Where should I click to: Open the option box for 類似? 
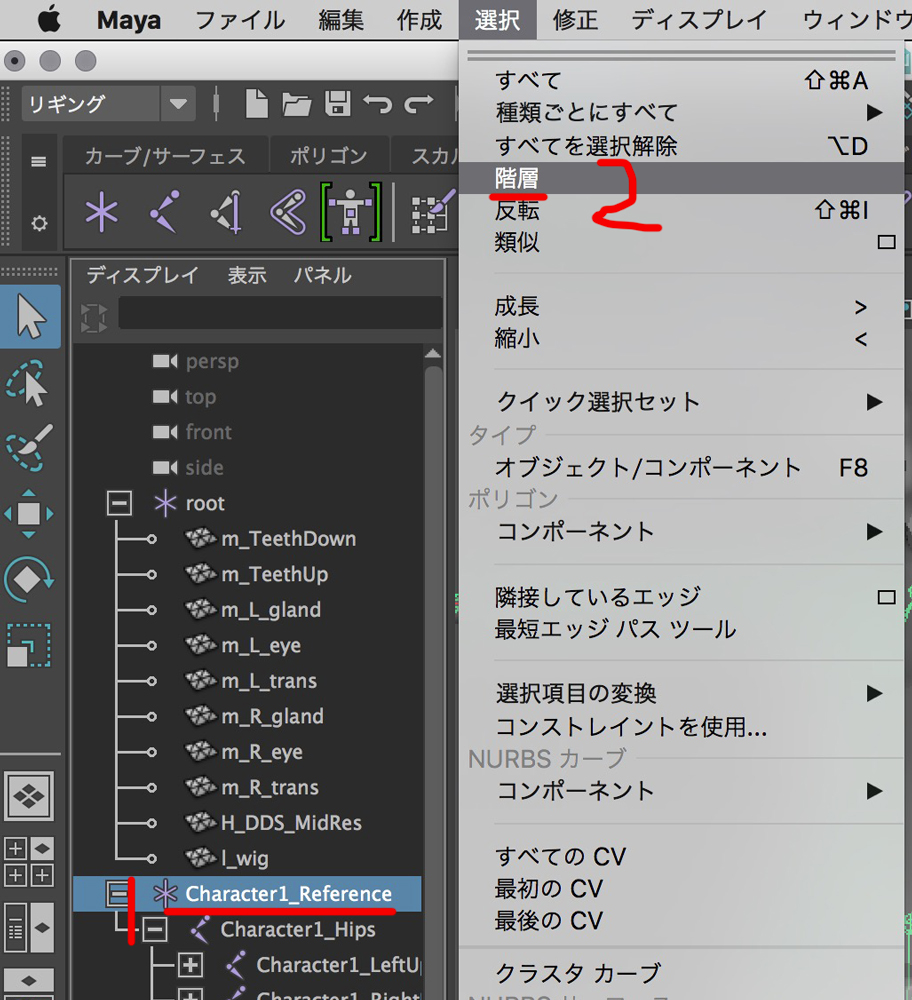886,242
